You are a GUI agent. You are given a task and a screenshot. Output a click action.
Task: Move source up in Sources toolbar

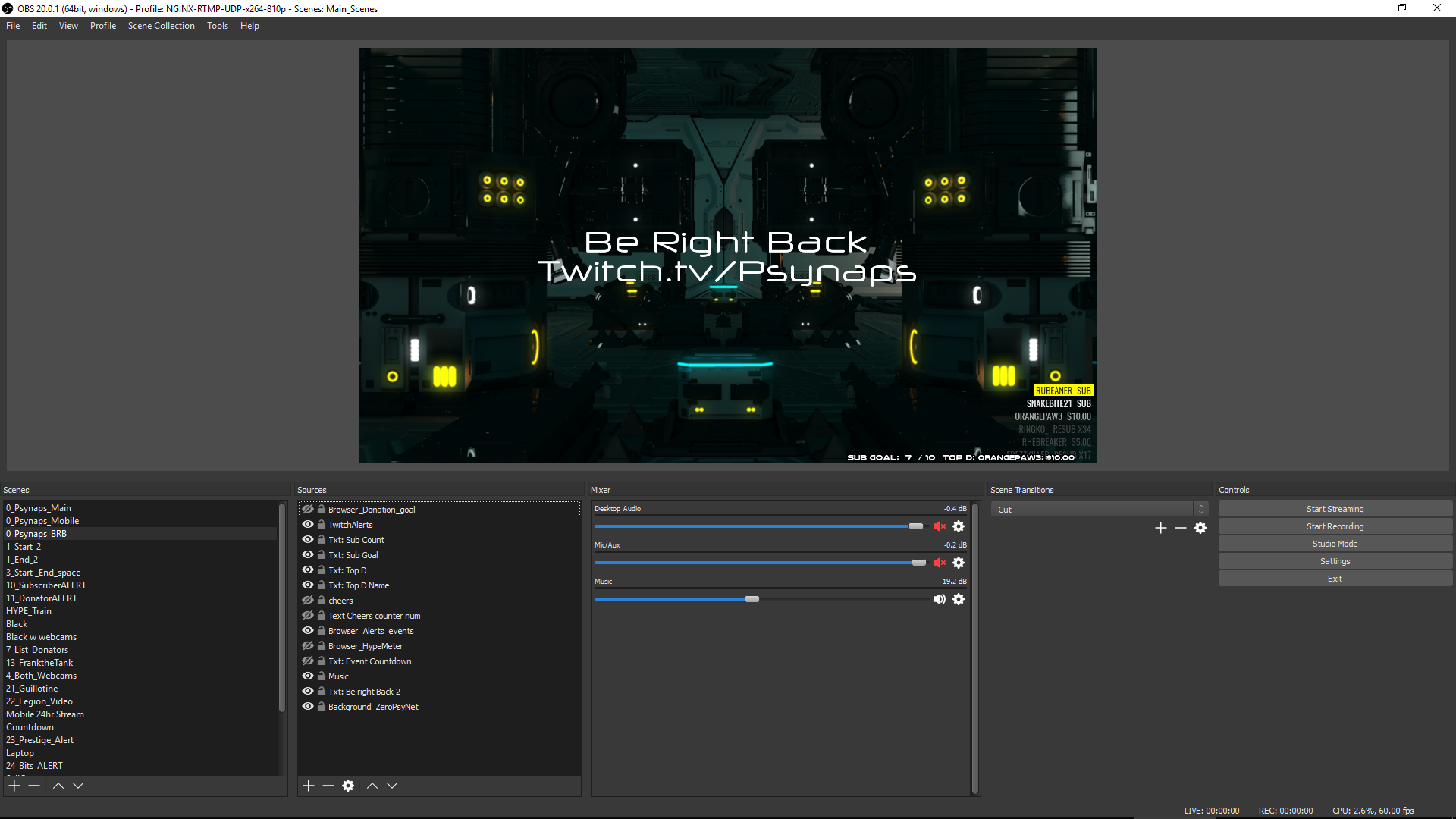point(372,786)
